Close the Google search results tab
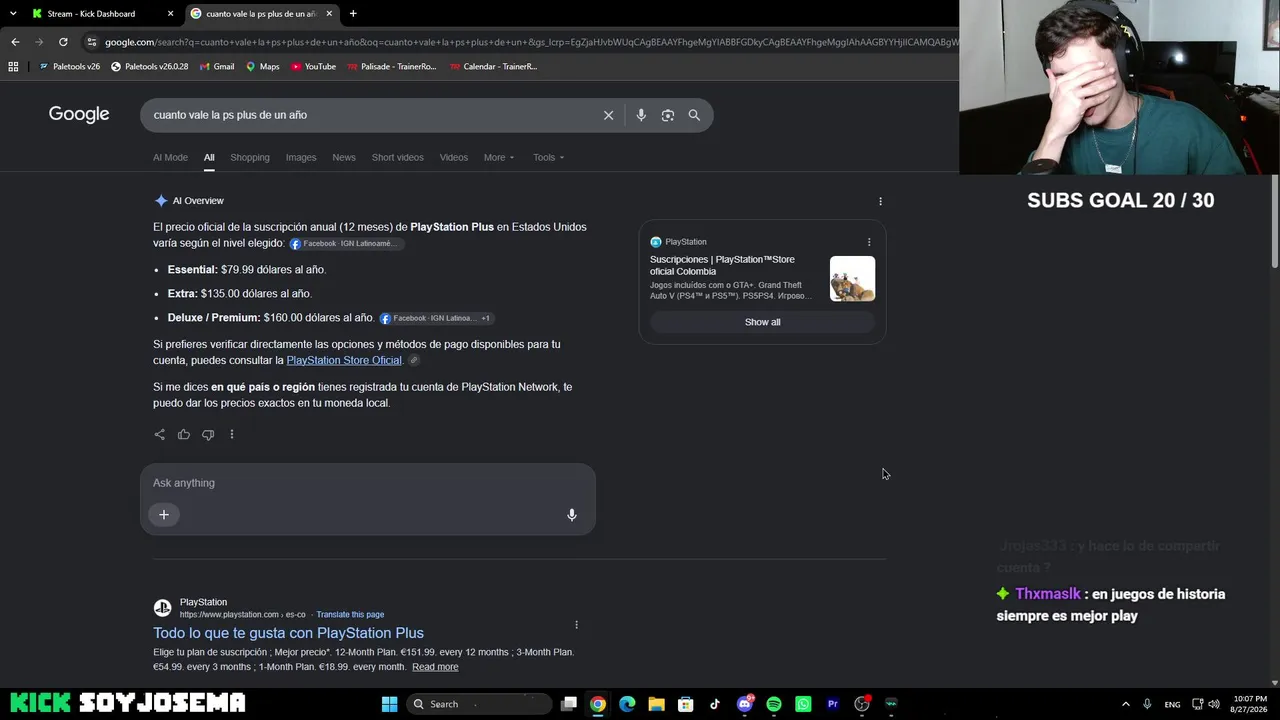The width and height of the screenshot is (1280, 720). [329, 14]
